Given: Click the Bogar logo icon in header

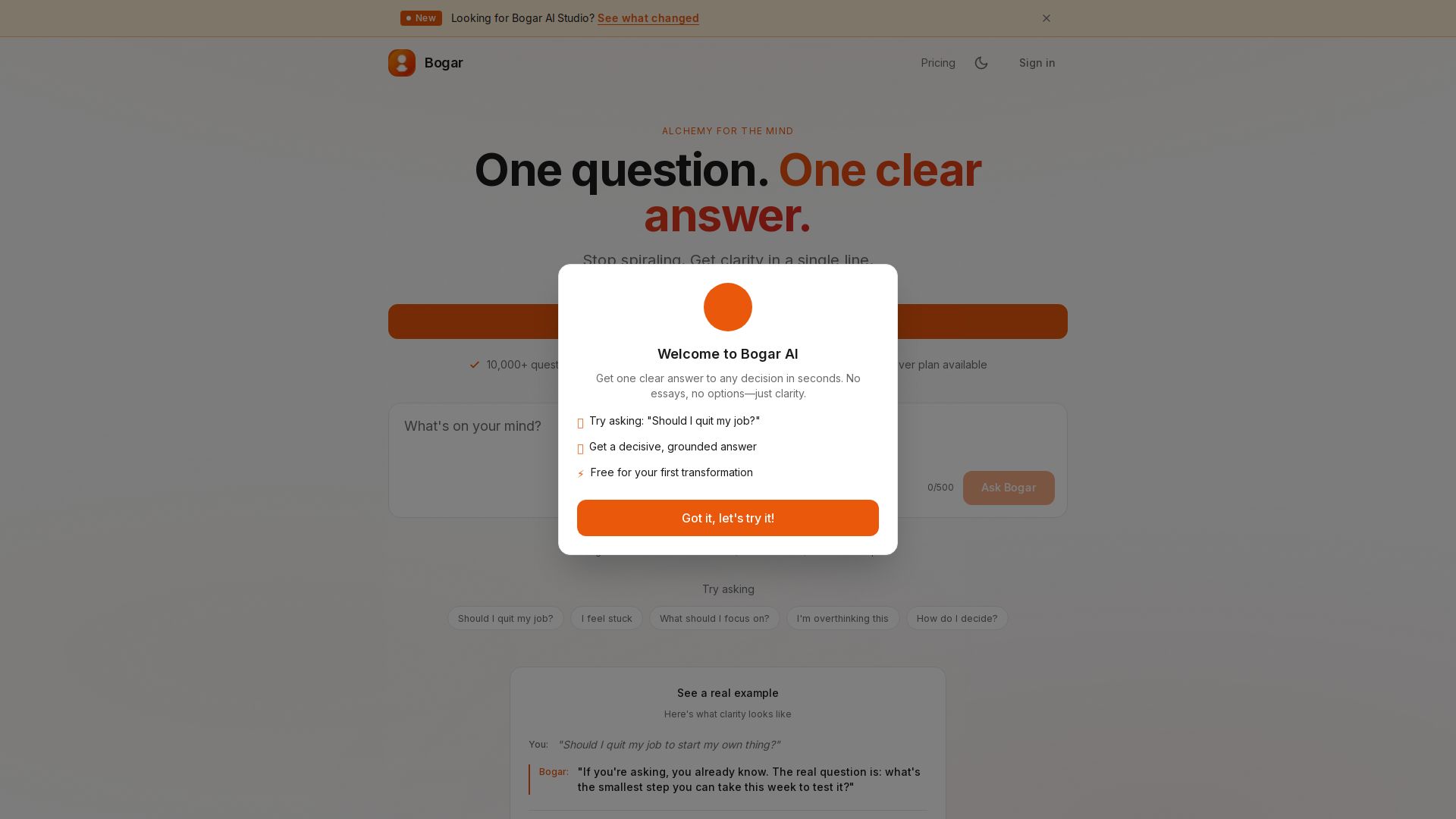Looking at the screenshot, I should [402, 63].
